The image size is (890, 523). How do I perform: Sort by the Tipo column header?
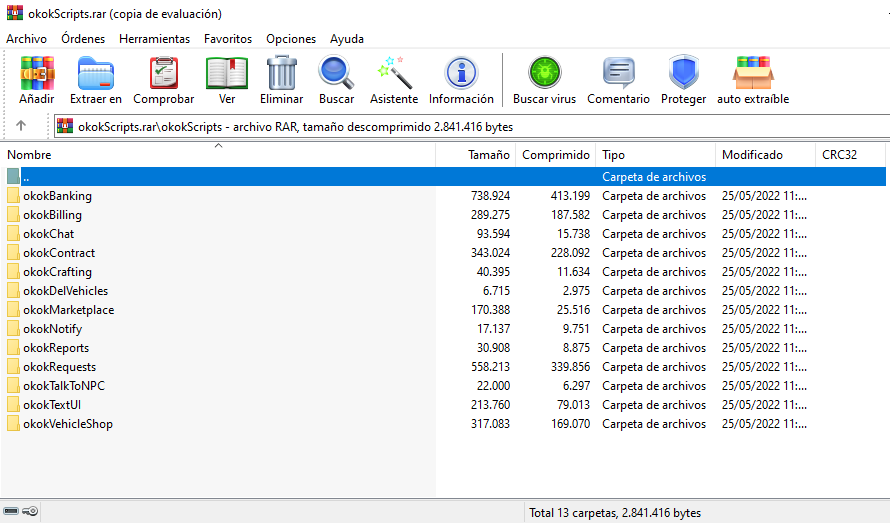click(656, 154)
